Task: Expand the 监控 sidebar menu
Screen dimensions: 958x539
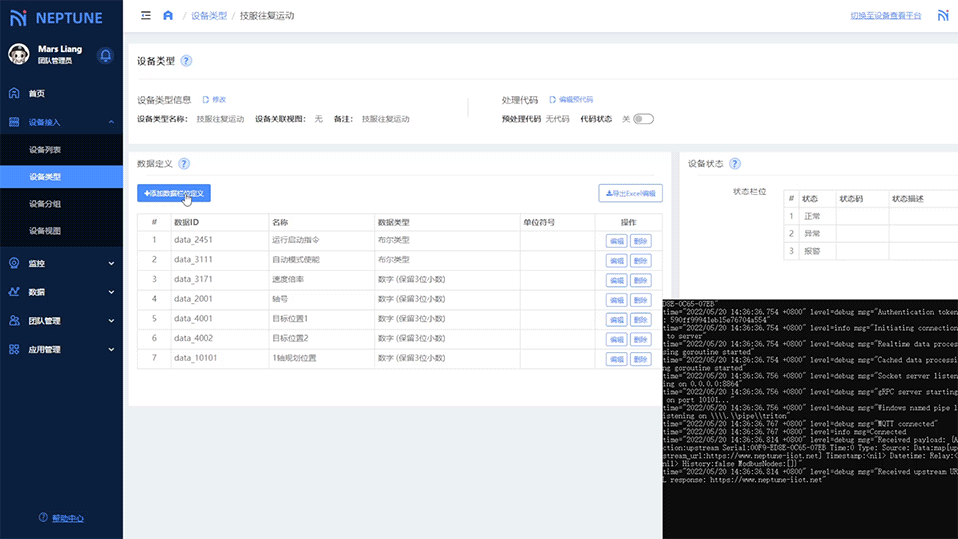Action: pos(61,264)
